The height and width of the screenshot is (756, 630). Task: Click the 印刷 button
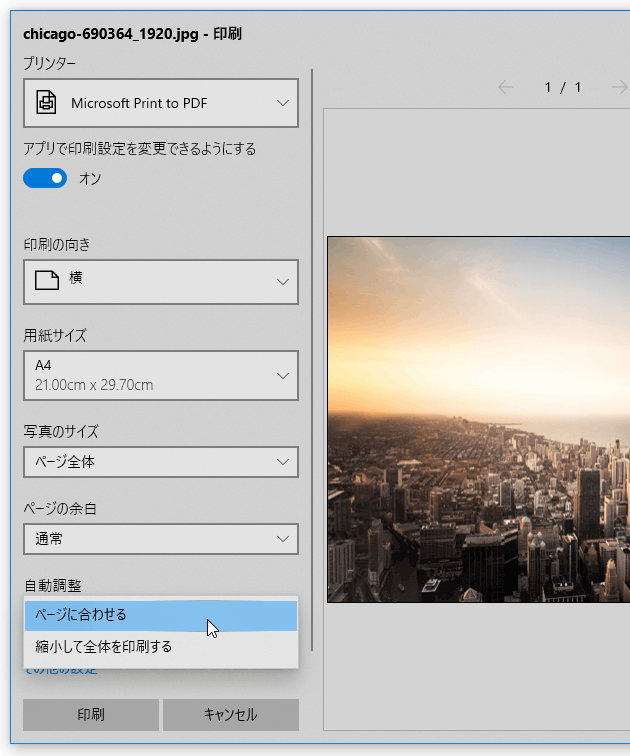pos(91,715)
